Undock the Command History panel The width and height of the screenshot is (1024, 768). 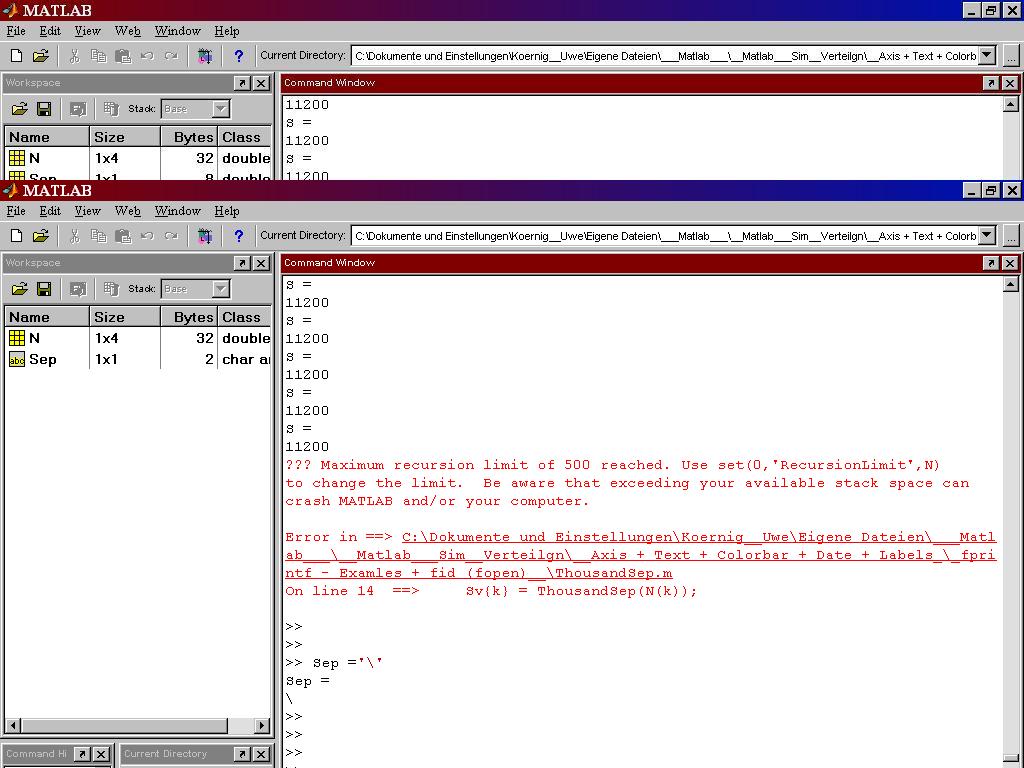coord(82,754)
